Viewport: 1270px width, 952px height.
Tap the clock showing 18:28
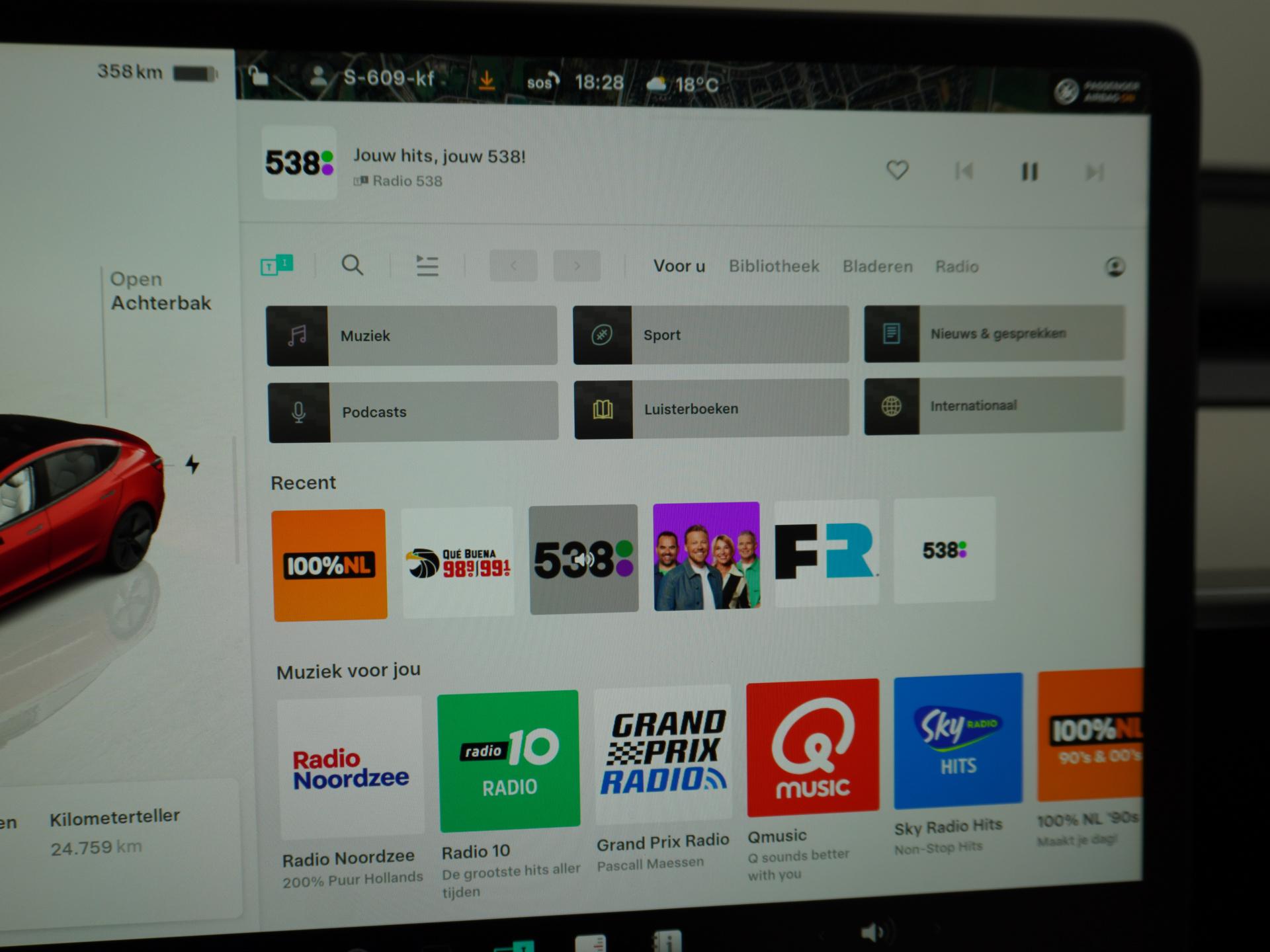599,83
